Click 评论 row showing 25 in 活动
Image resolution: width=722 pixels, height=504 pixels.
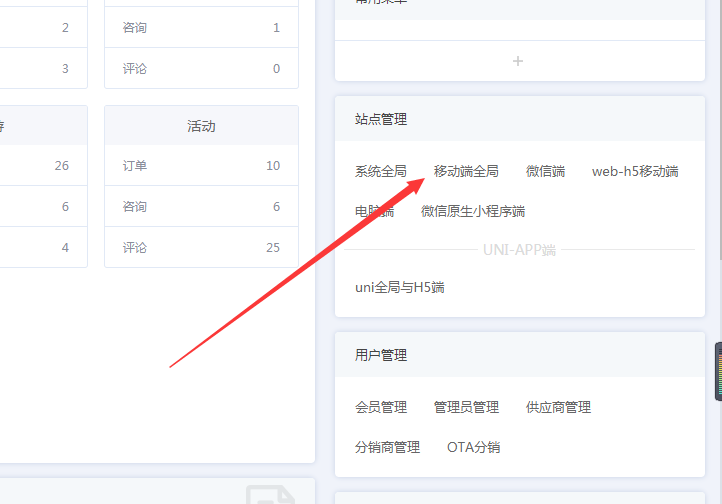click(201, 247)
